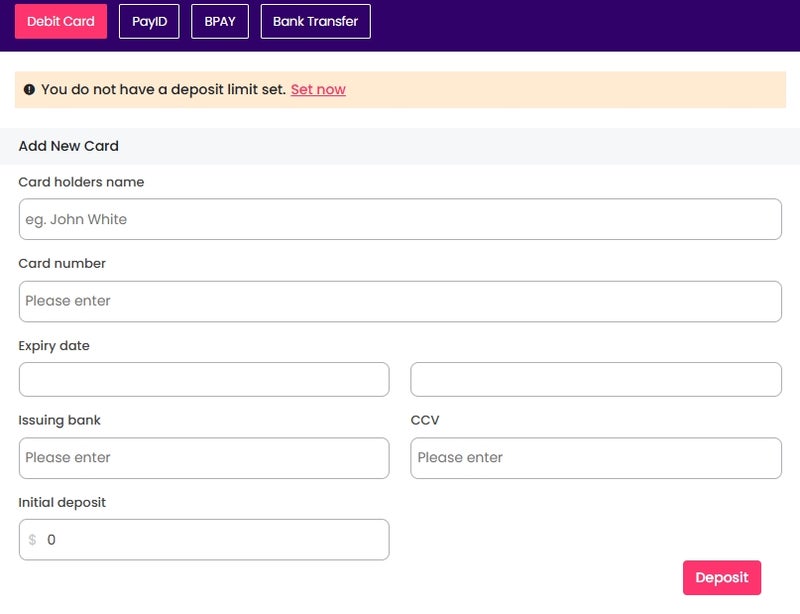Select the Debit Card payment tab
Viewport: 800px width, 614px height.
pos(61,21)
